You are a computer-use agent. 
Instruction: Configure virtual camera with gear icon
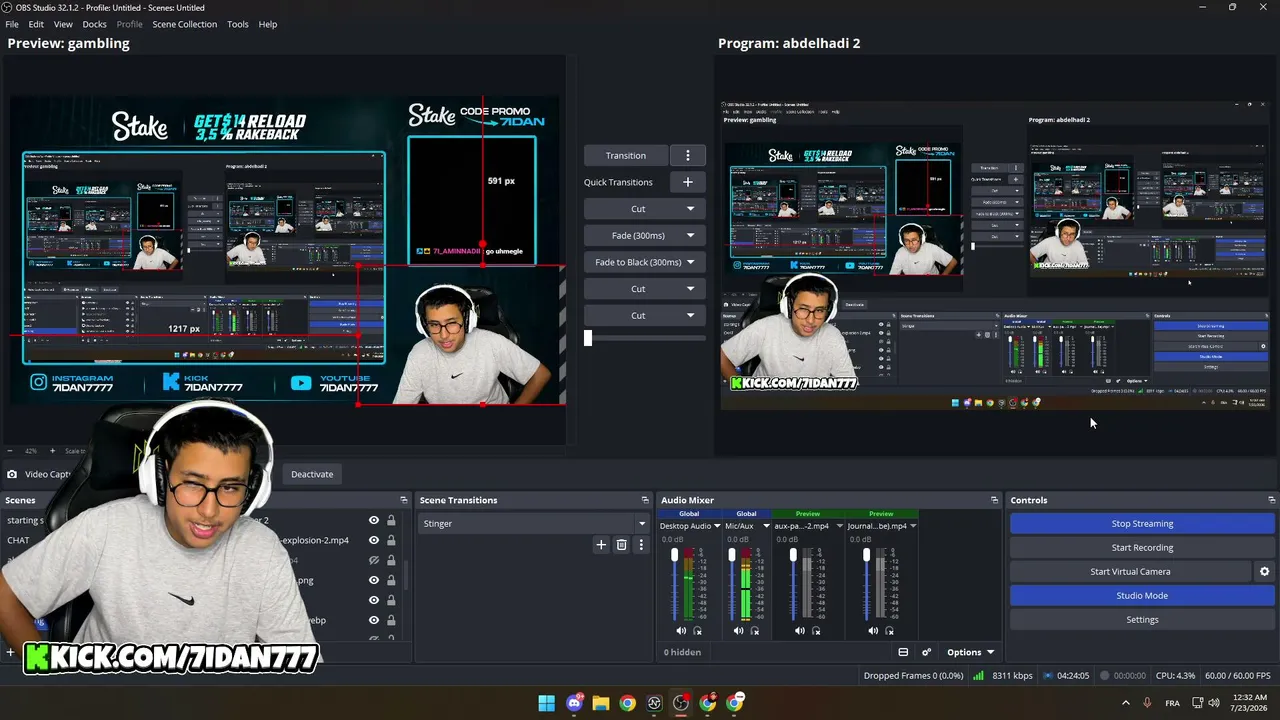[1264, 572]
